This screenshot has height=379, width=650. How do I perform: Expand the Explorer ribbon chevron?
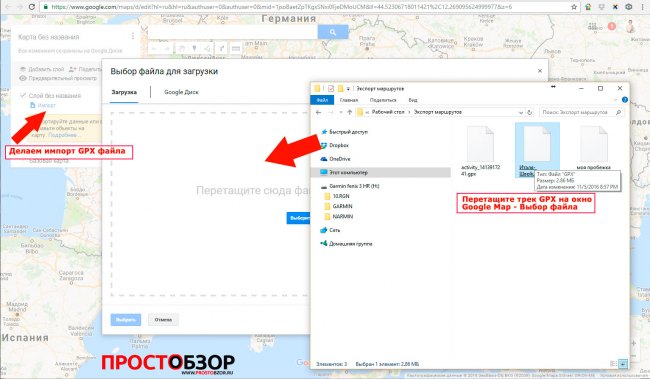(x=615, y=100)
